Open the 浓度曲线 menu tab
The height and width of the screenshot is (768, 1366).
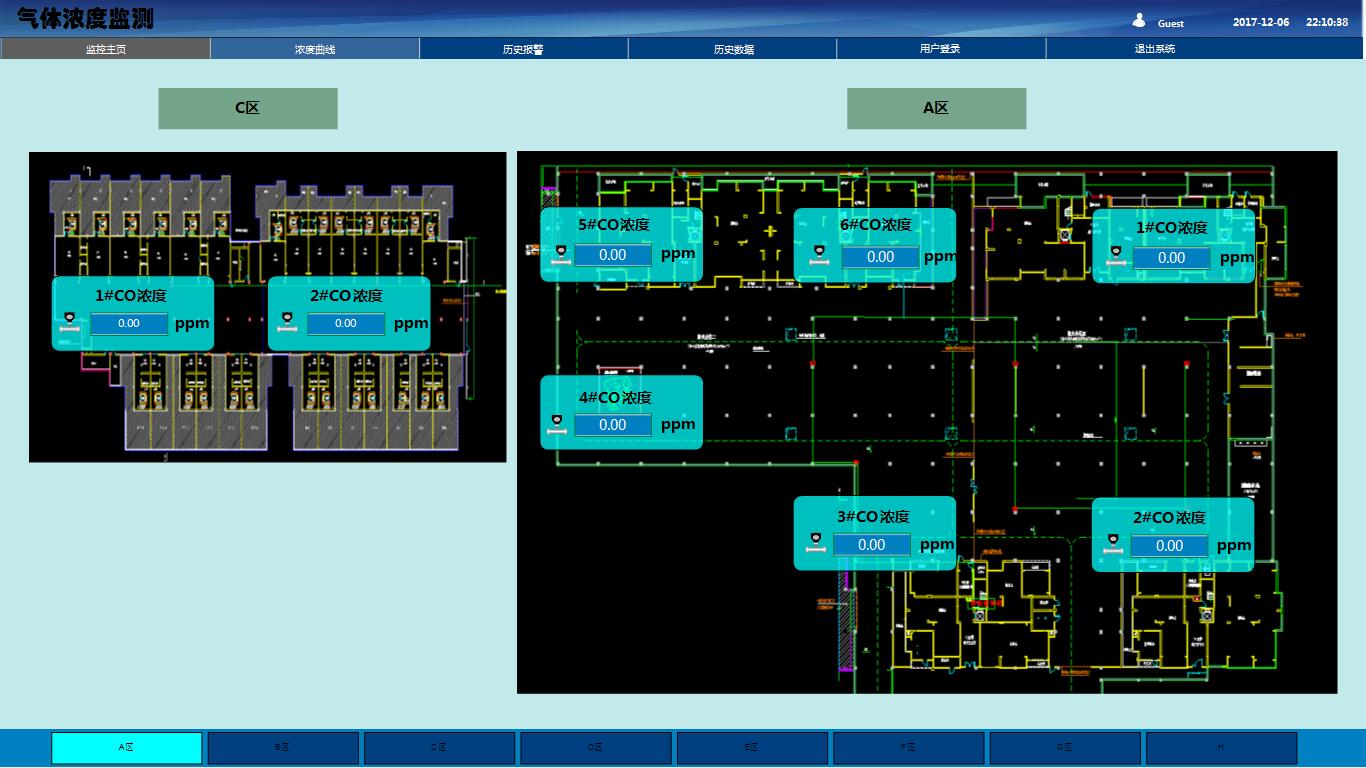(x=315, y=49)
